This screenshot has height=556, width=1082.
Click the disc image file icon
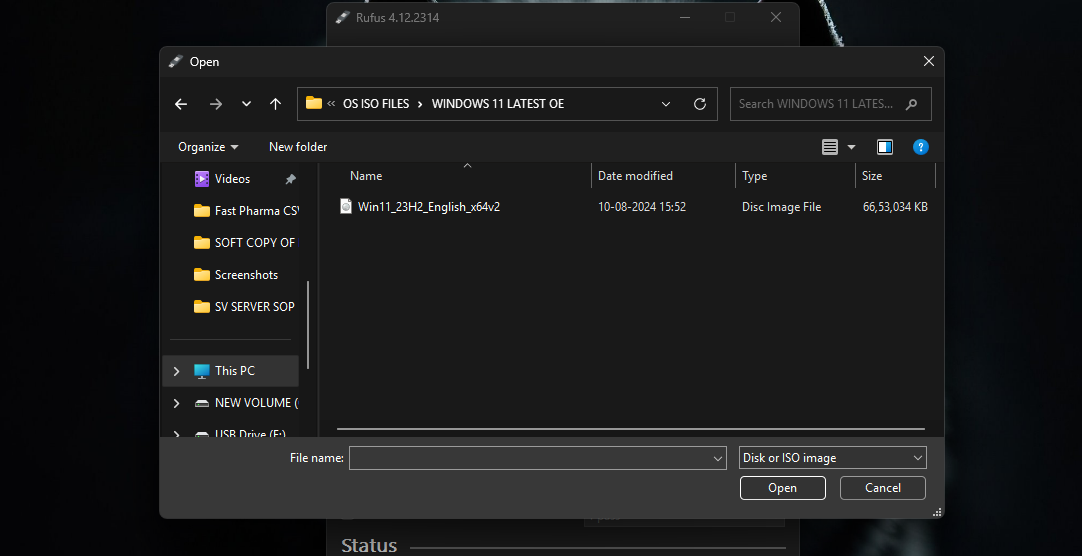(346, 206)
